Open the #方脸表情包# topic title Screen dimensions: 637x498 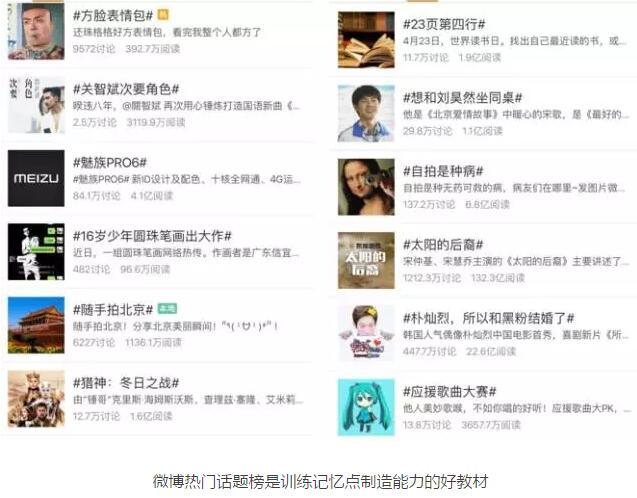tap(113, 16)
